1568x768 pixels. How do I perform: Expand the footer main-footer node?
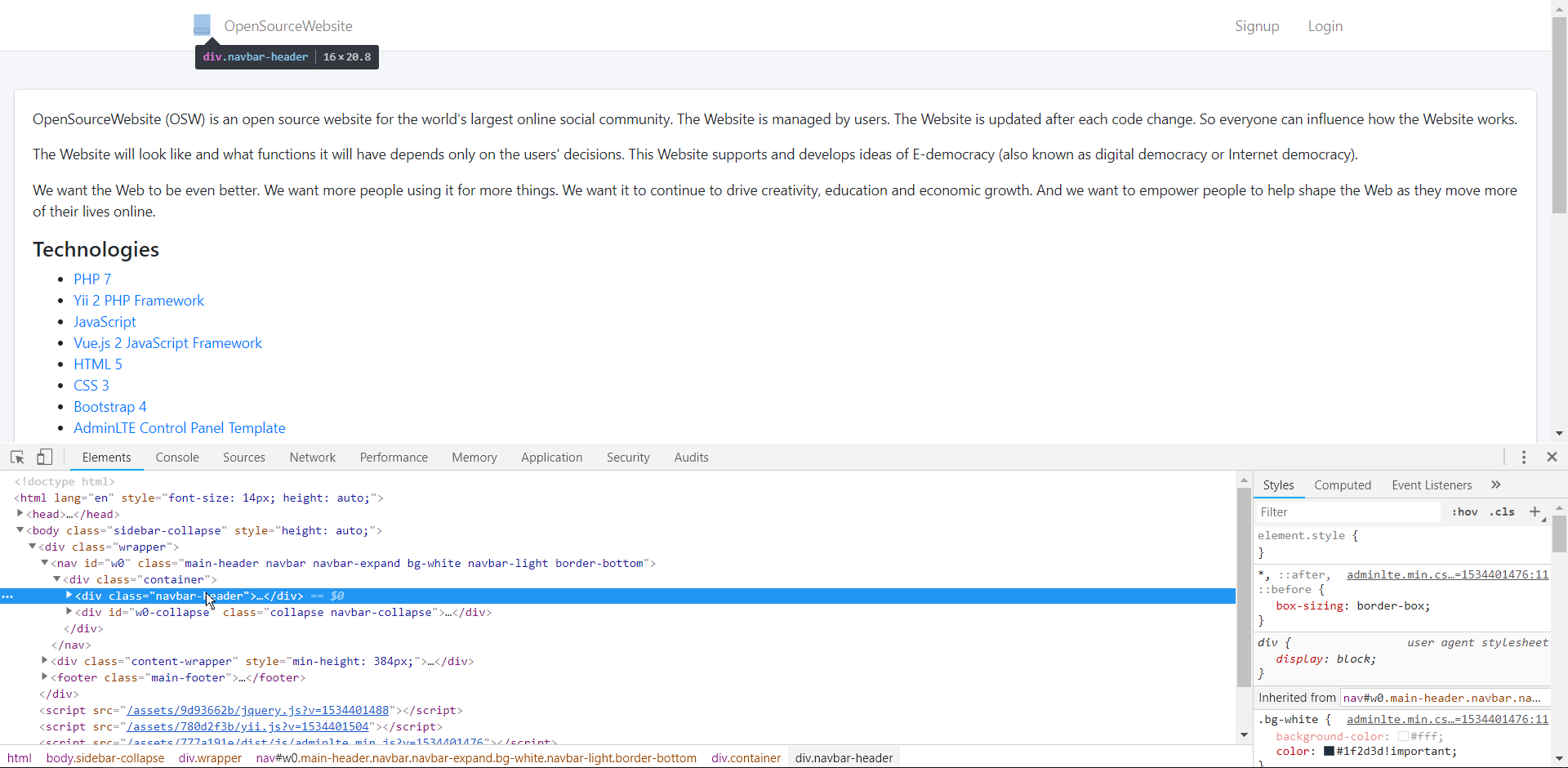pos(45,677)
